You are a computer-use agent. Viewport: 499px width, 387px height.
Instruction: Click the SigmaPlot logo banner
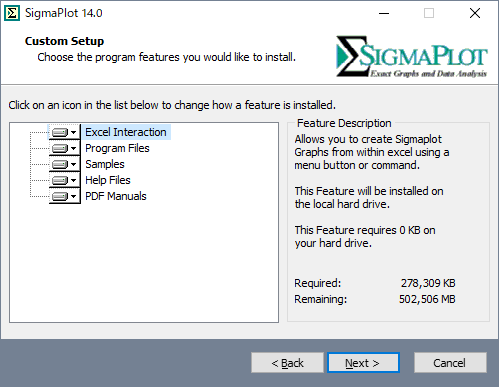point(412,56)
